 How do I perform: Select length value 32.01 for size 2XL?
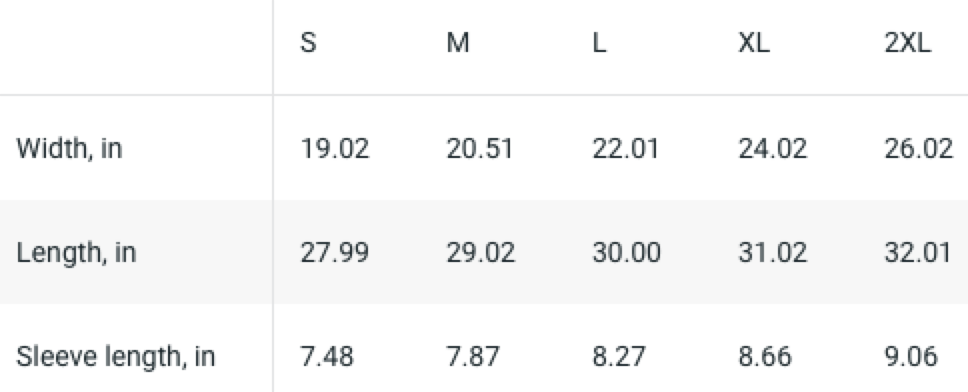click(x=917, y=252)
